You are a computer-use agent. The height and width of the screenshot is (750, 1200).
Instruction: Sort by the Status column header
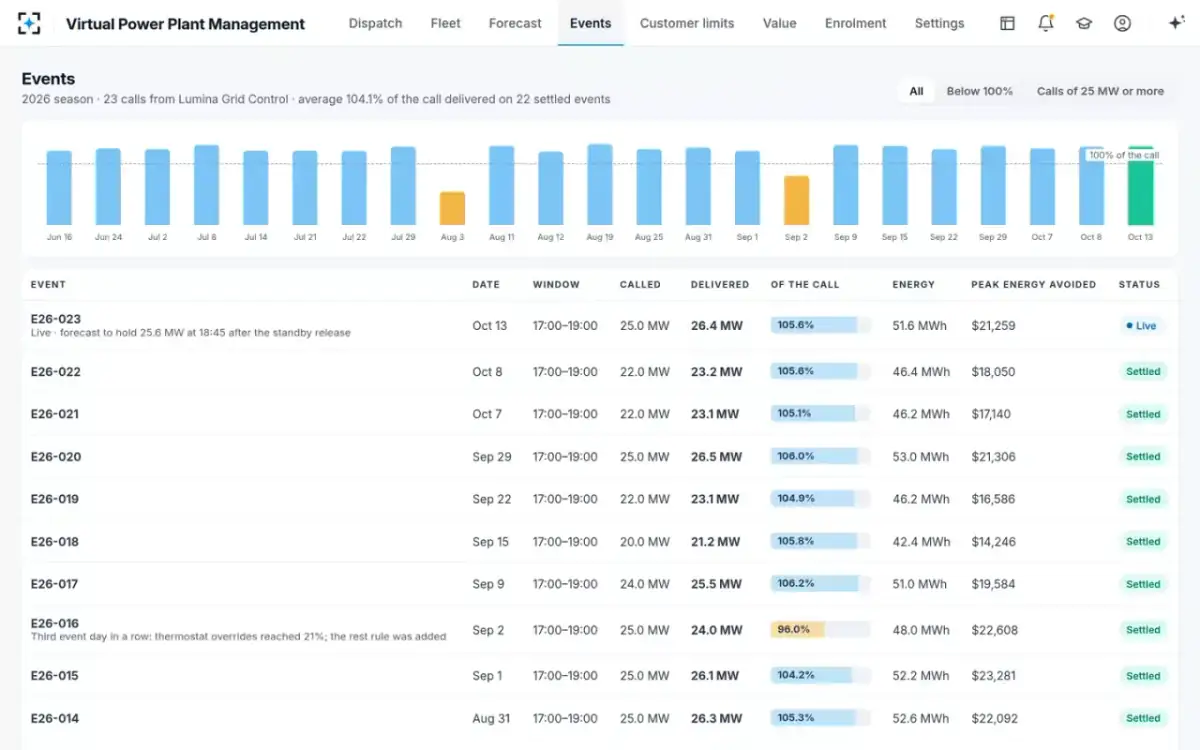point(1139,284)
